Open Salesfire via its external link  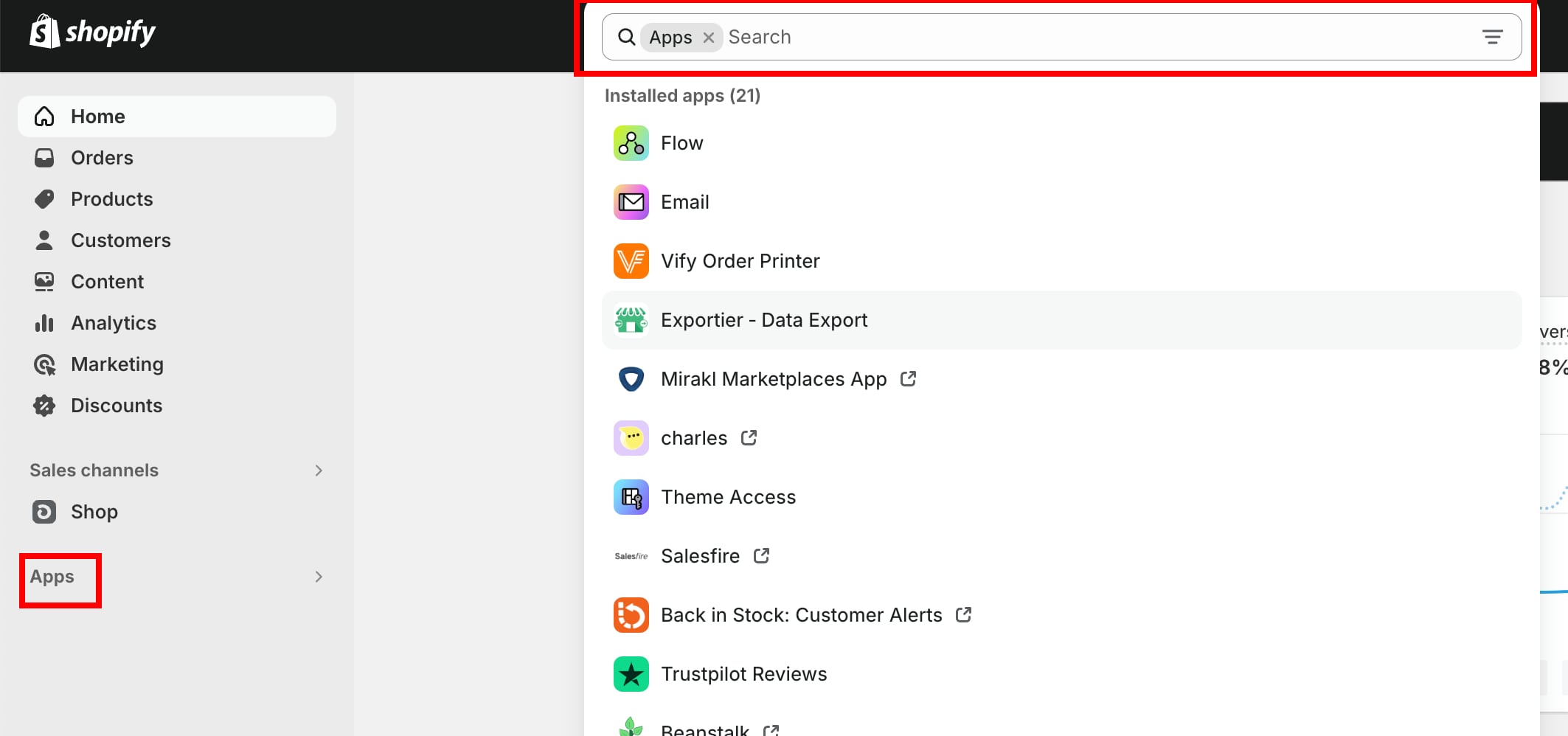click(760, 555)
